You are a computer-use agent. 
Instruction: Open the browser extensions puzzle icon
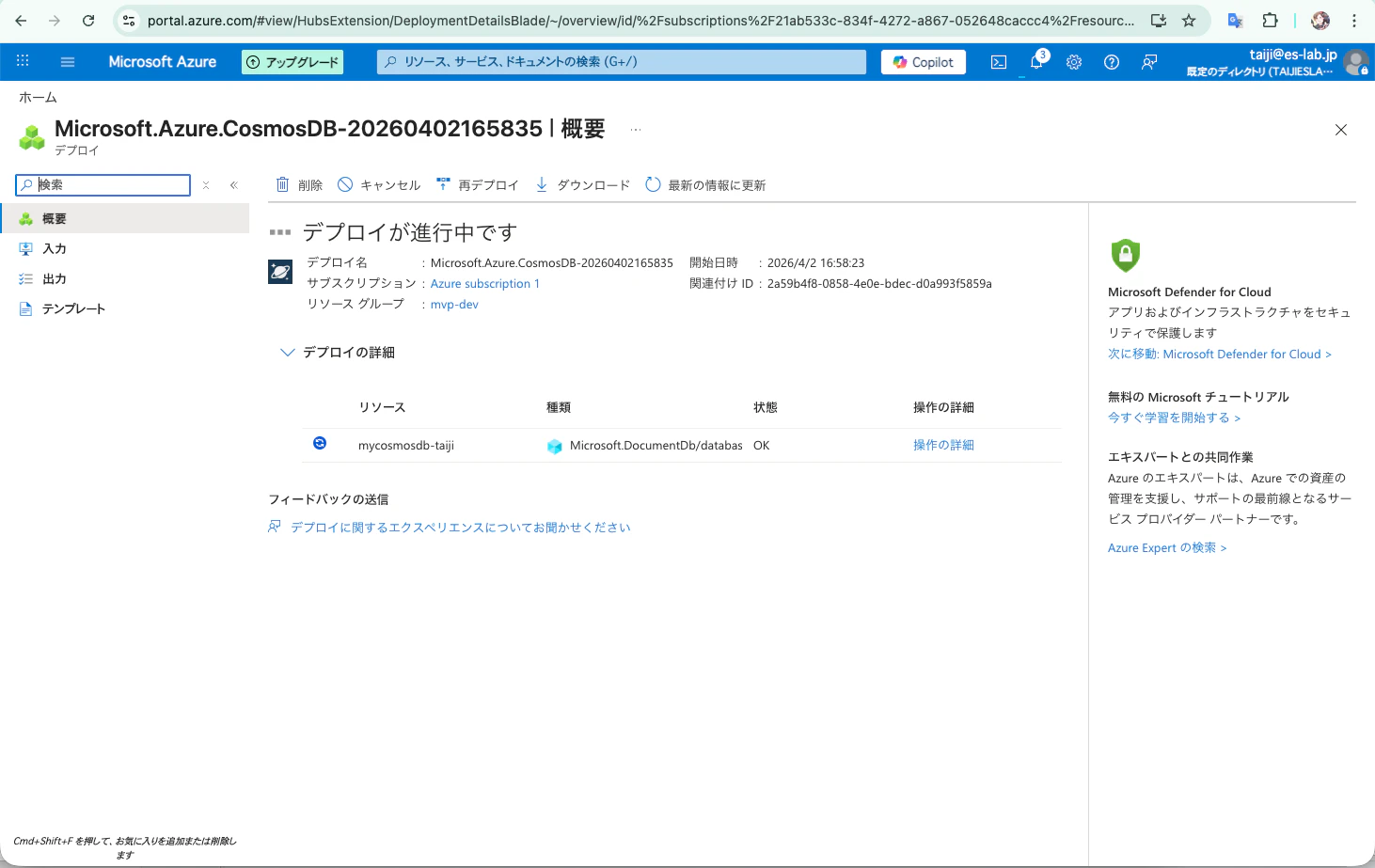pos(1270,21)
